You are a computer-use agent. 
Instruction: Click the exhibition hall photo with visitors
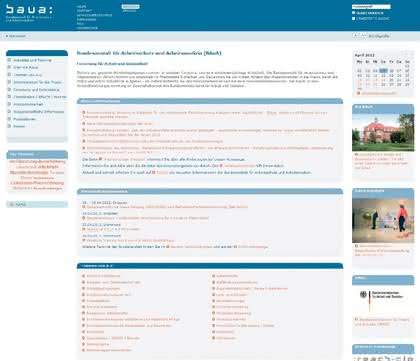click(383, 221)
